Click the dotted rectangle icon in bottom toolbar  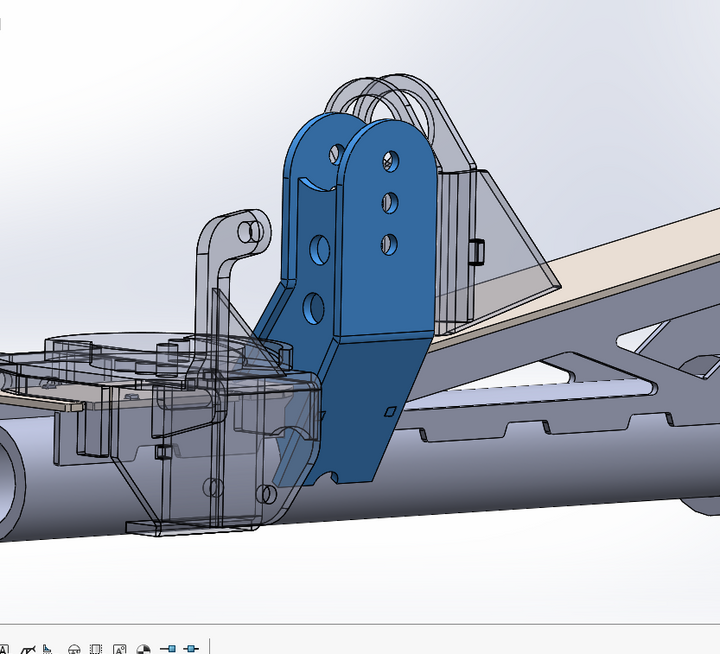point(96,649)
